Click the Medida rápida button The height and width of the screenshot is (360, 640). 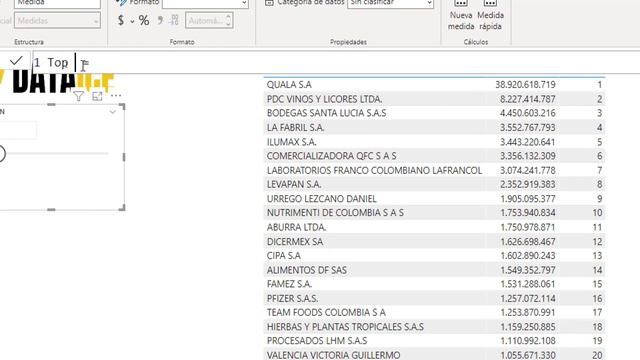click(490, 16)
